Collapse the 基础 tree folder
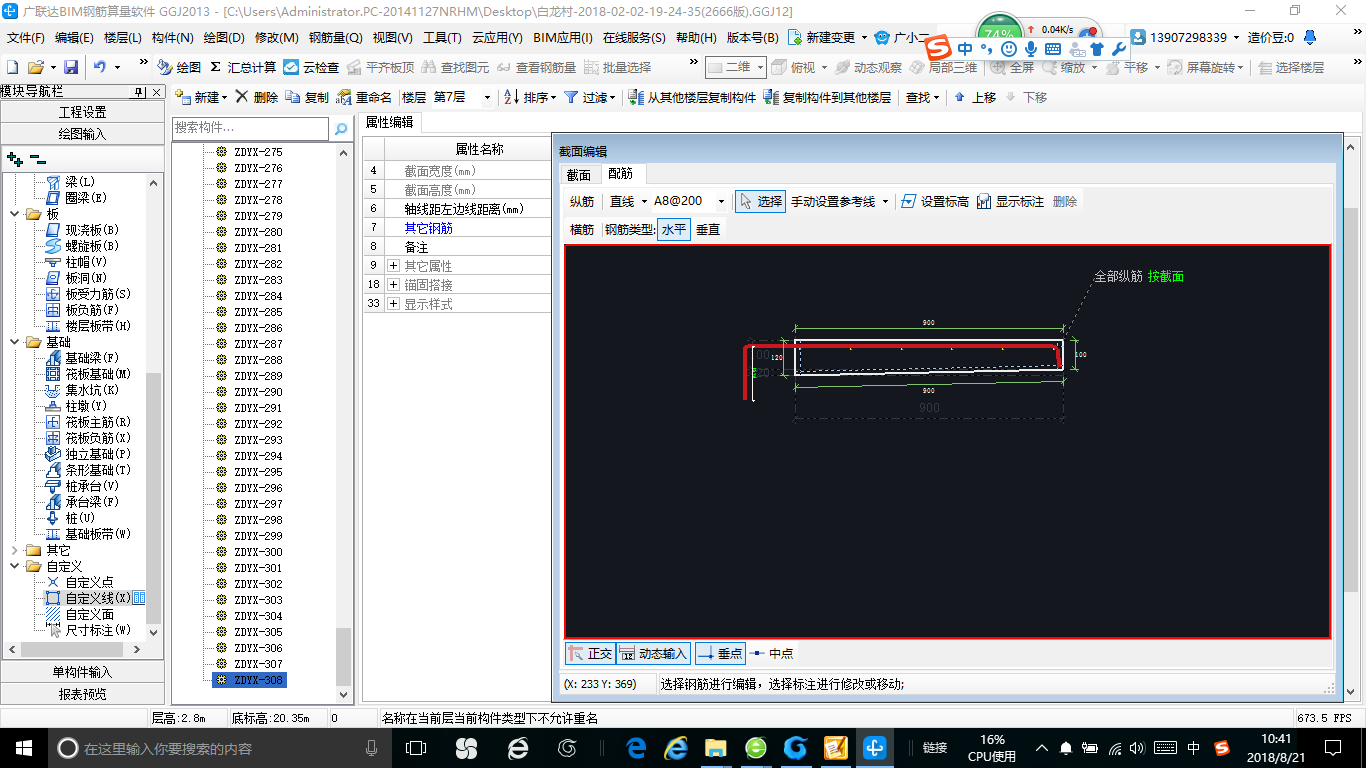The image size is (1366, 768). coord(15,342)
